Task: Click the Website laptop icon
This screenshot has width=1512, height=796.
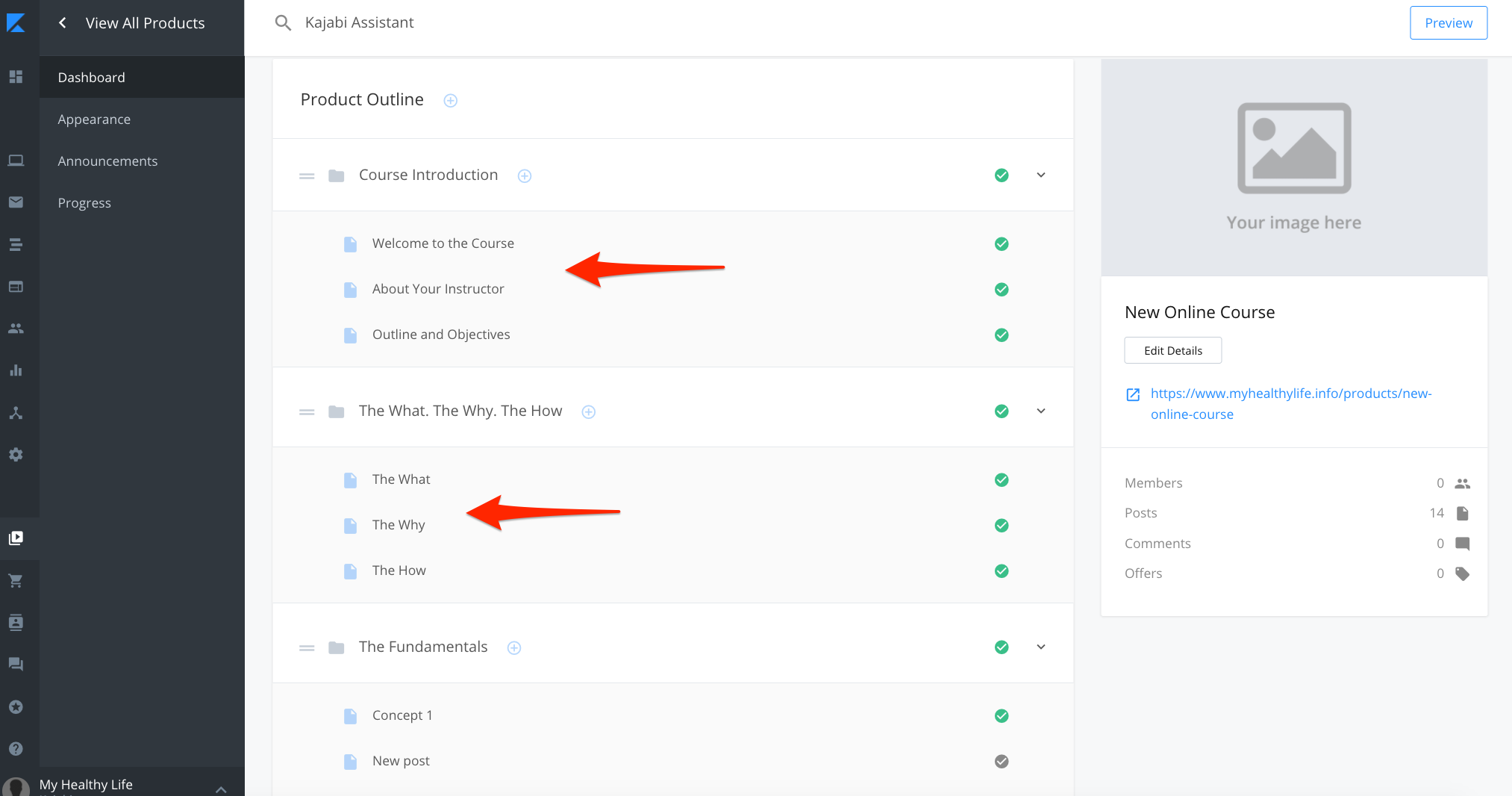Action: click(x=16, y=160)
